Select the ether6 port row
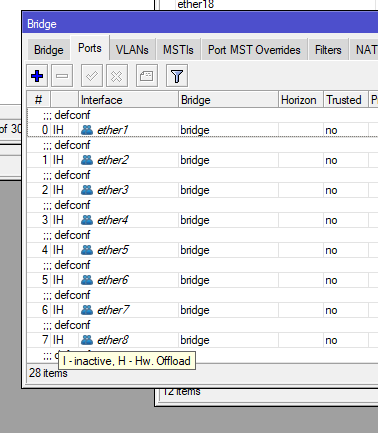Screen dimensions: 378x433 tap(202, 280)
